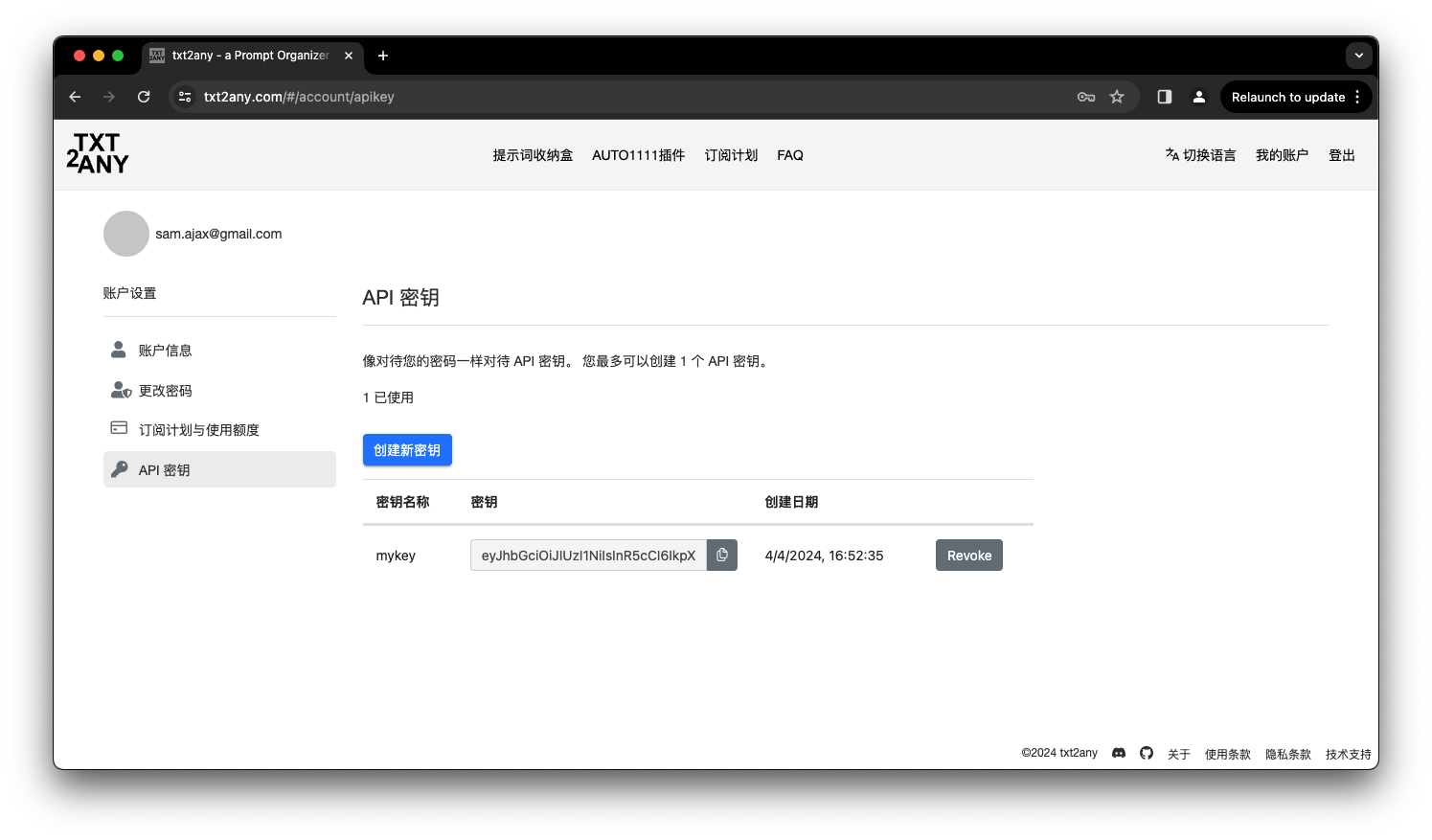
Task: Open the 提示词收纳盒 nav item
Action: [x=533, y=155]
